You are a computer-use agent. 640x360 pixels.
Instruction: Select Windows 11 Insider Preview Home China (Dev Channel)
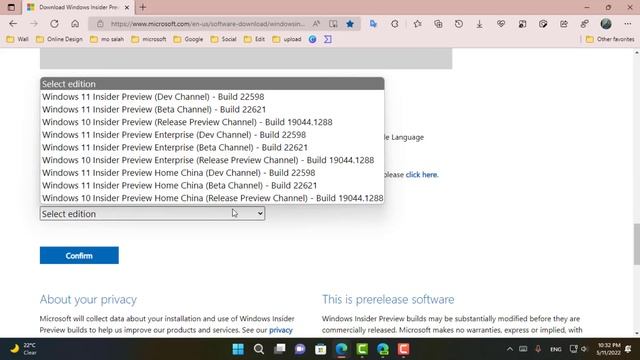(212, 173)
